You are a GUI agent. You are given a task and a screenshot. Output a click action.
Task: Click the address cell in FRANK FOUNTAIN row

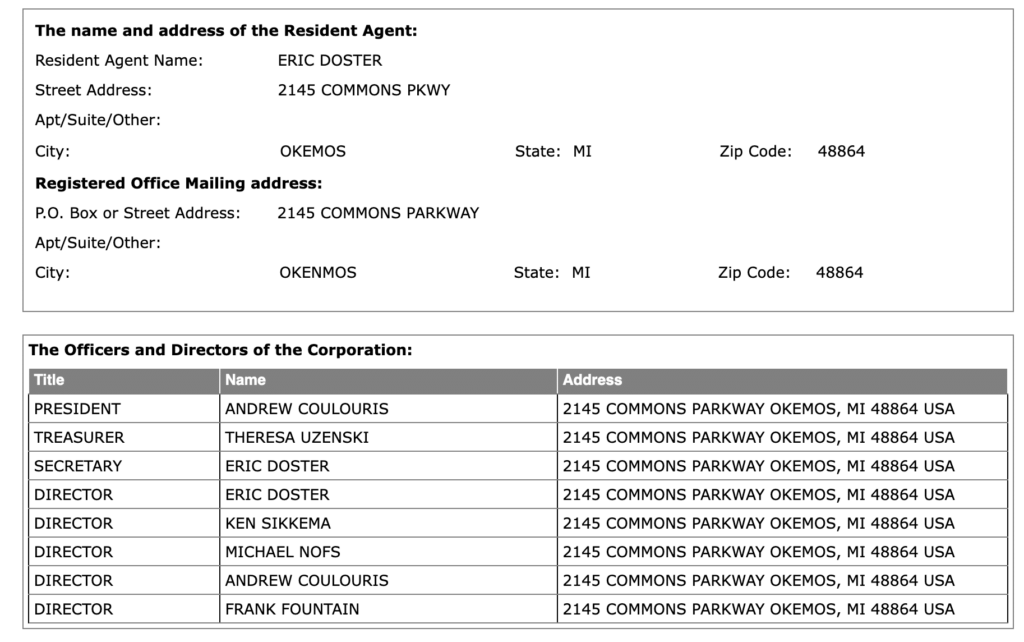[782, 609]
